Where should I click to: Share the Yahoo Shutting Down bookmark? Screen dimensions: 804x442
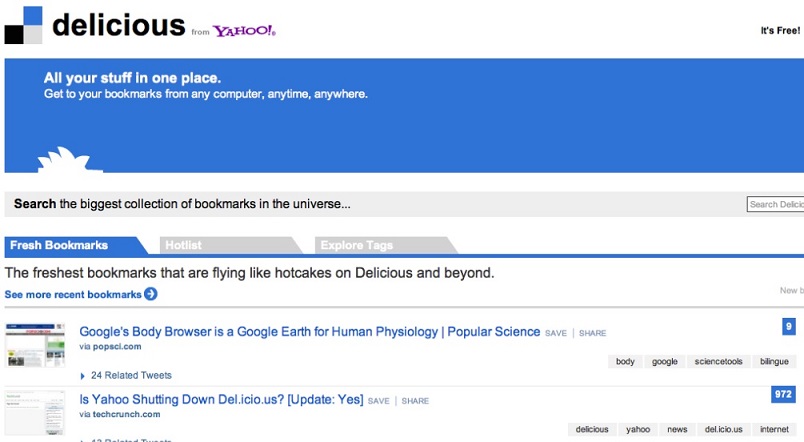(x=415, y=401)
